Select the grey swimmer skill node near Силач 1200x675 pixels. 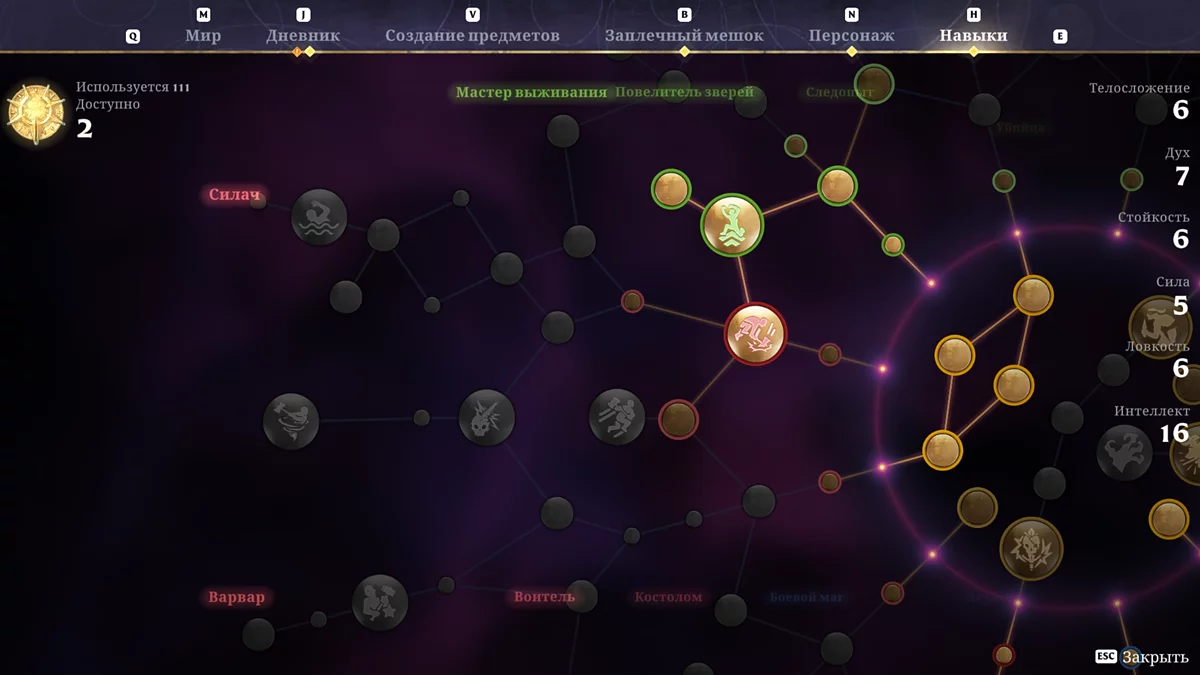(319, 217)
